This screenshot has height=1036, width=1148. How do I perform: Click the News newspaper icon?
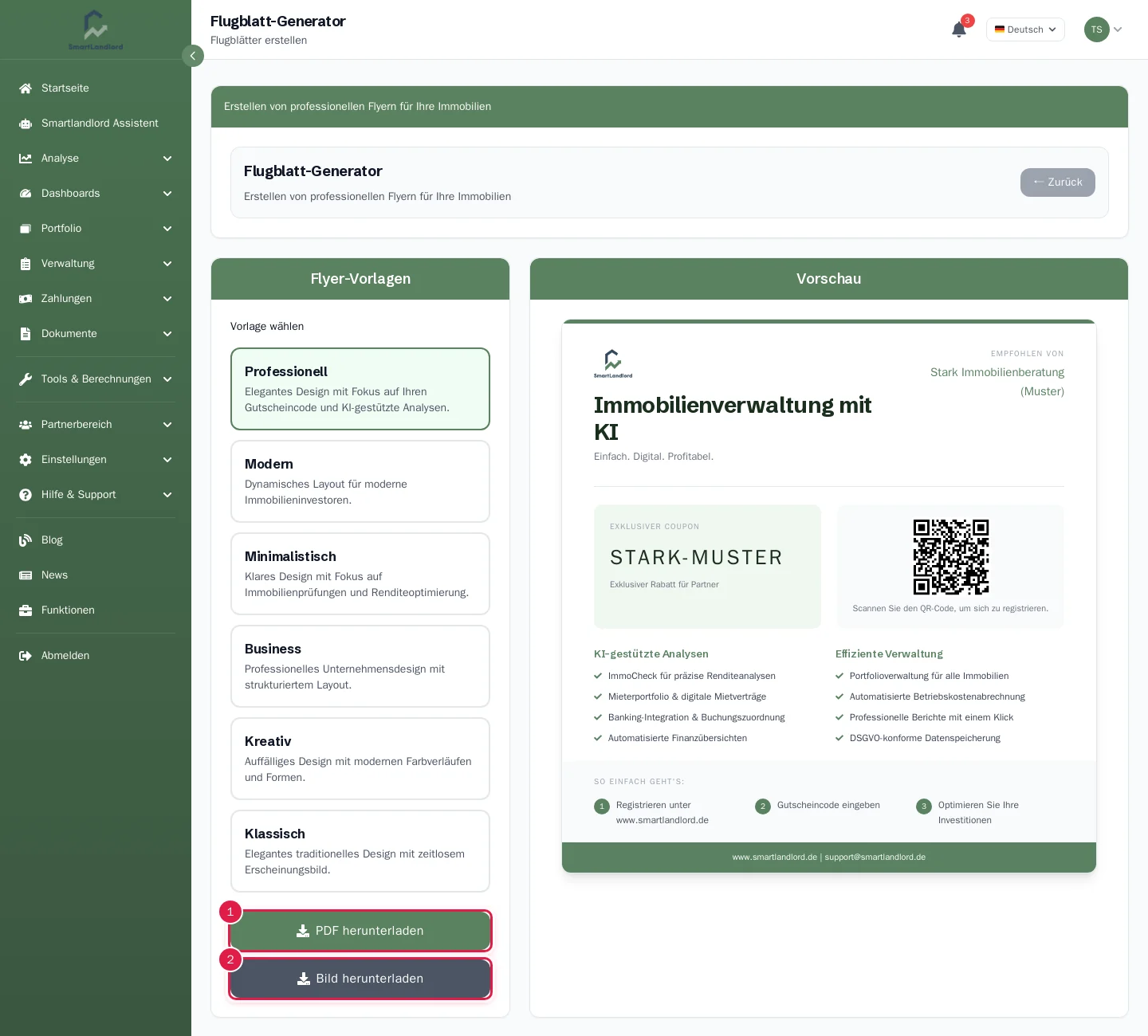[x=26, y=575]
